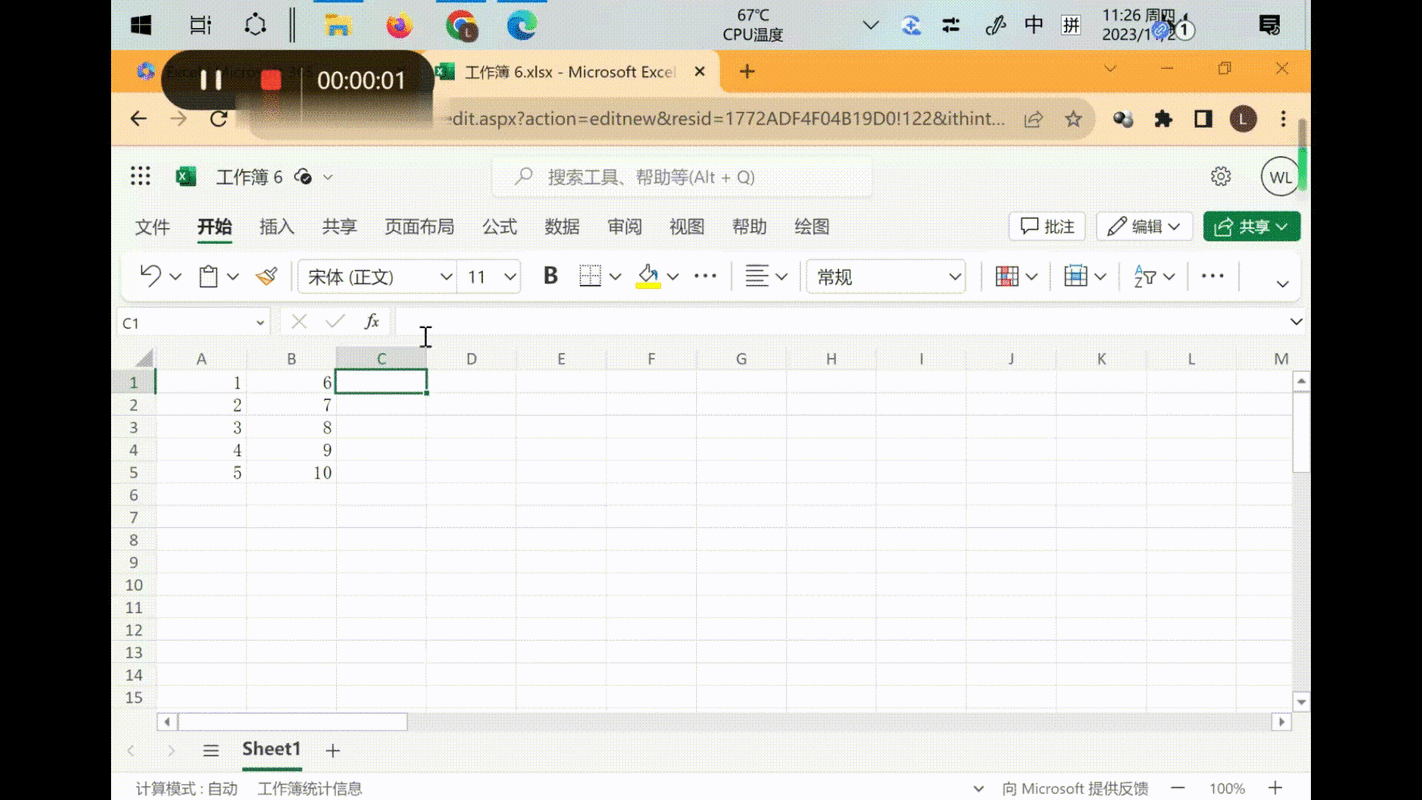Stop the screen recording
1422x800 pixels.
tap(271, 80)
